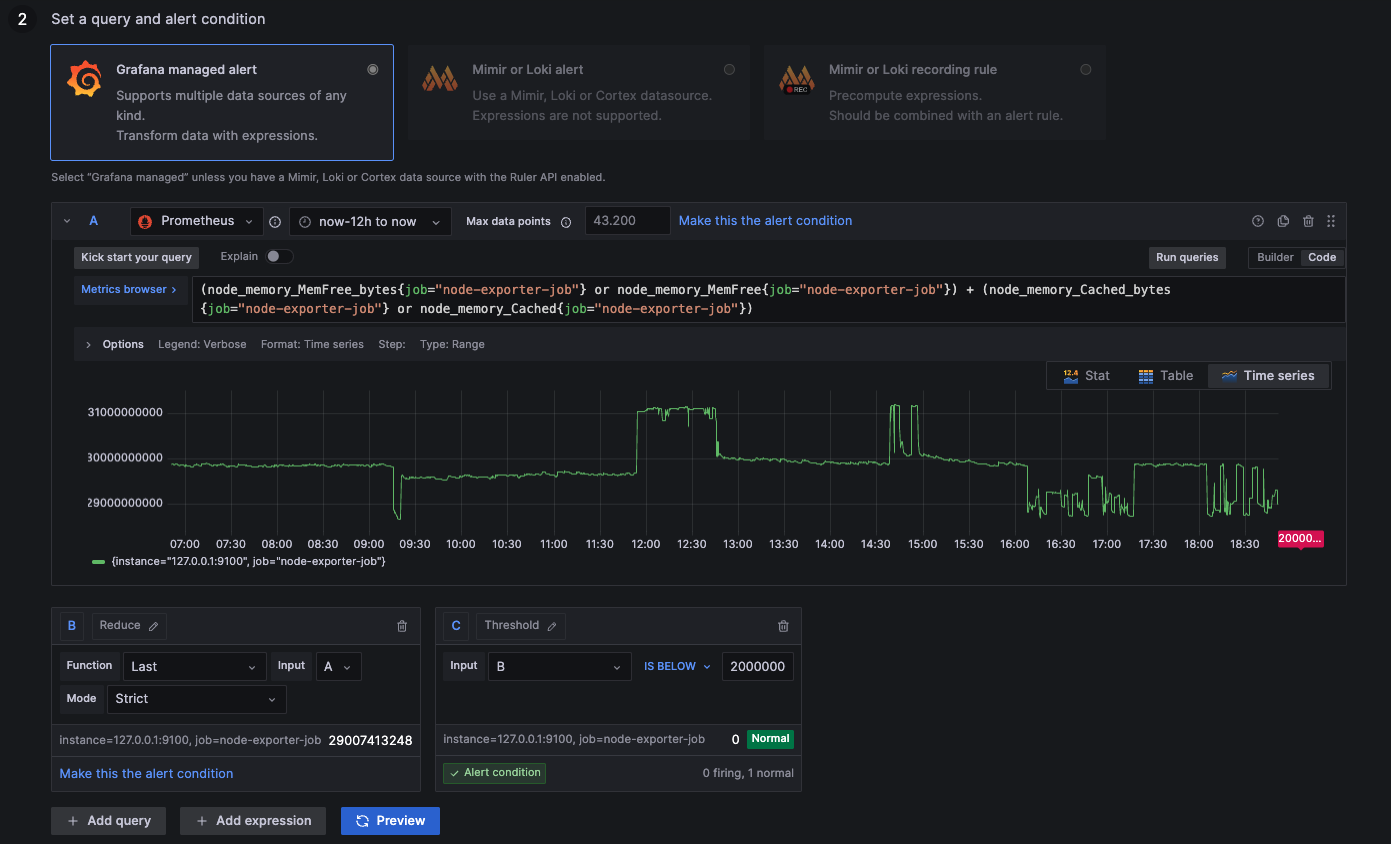The width and height of the screenshot is (1391, 844).
Task: Click the red threshold handle labeled 20000...
Action: click(1301, 539)
